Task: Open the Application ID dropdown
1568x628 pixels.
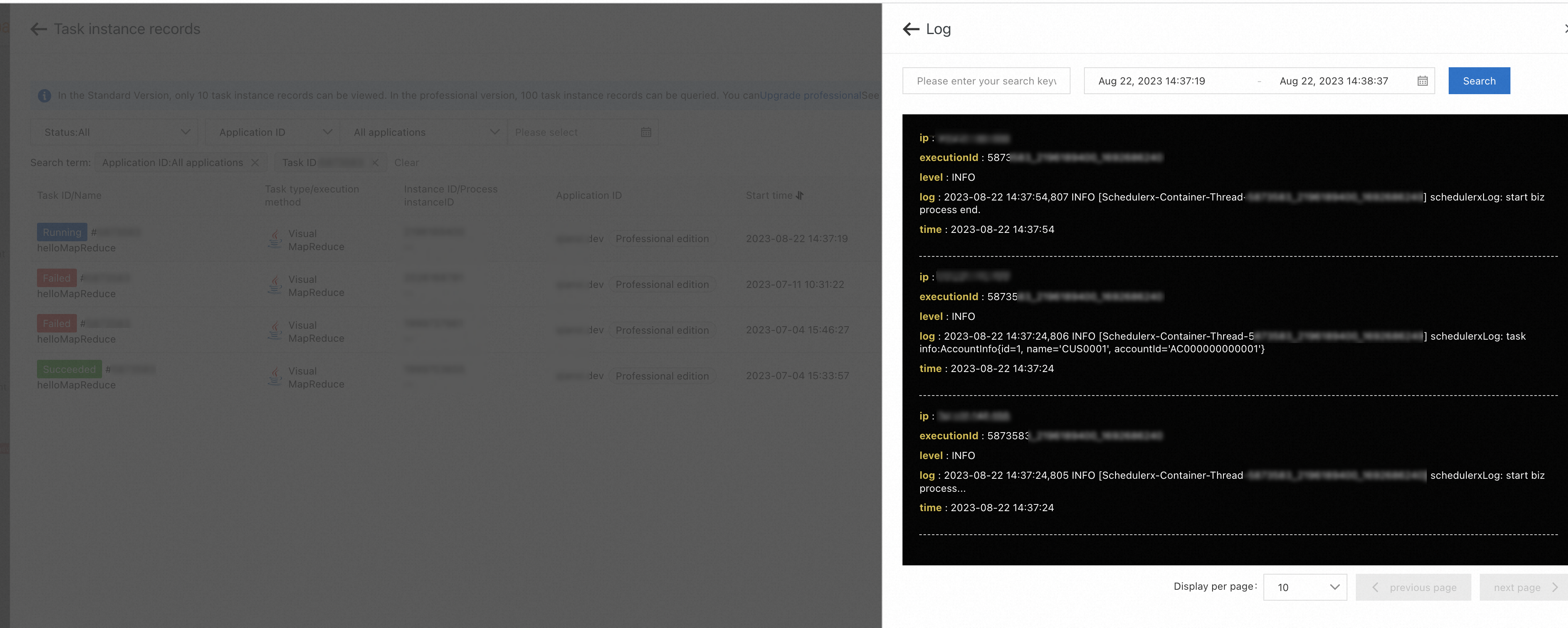Action: tap(272, 132)
